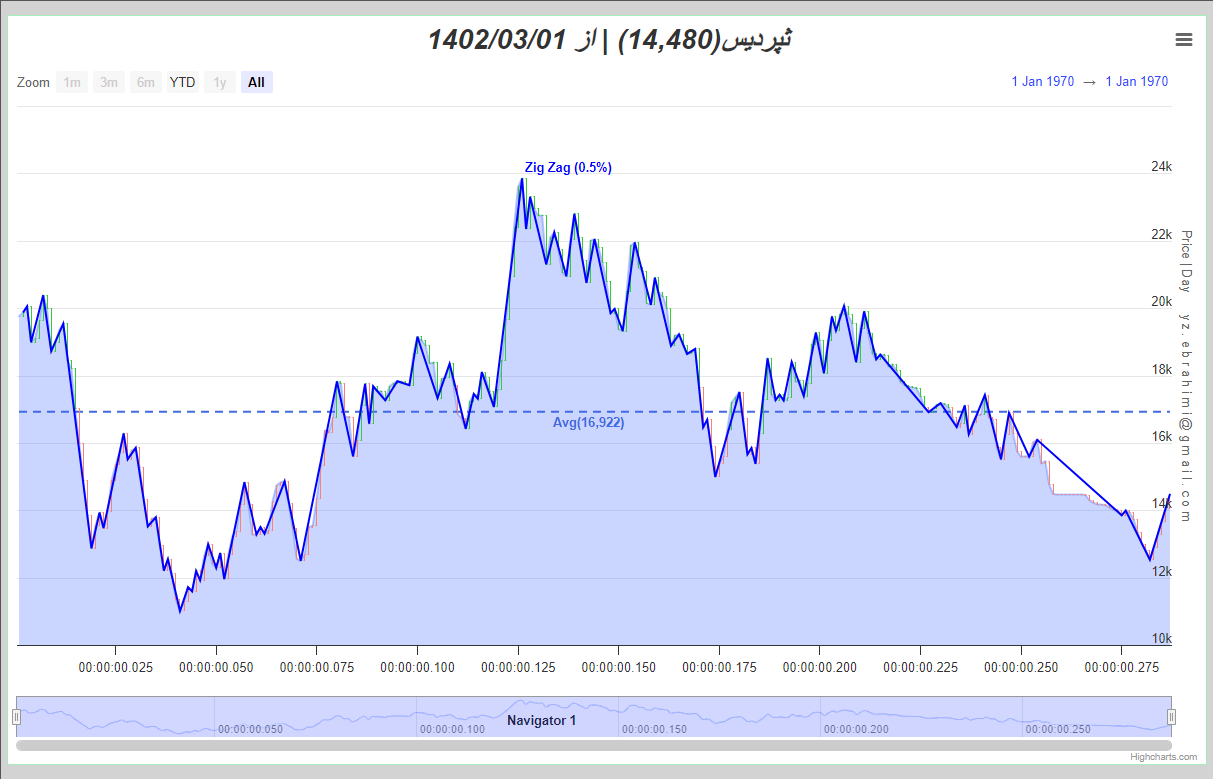Click the end date range input
The image size is (1214, 779).
coord(1137,82)
